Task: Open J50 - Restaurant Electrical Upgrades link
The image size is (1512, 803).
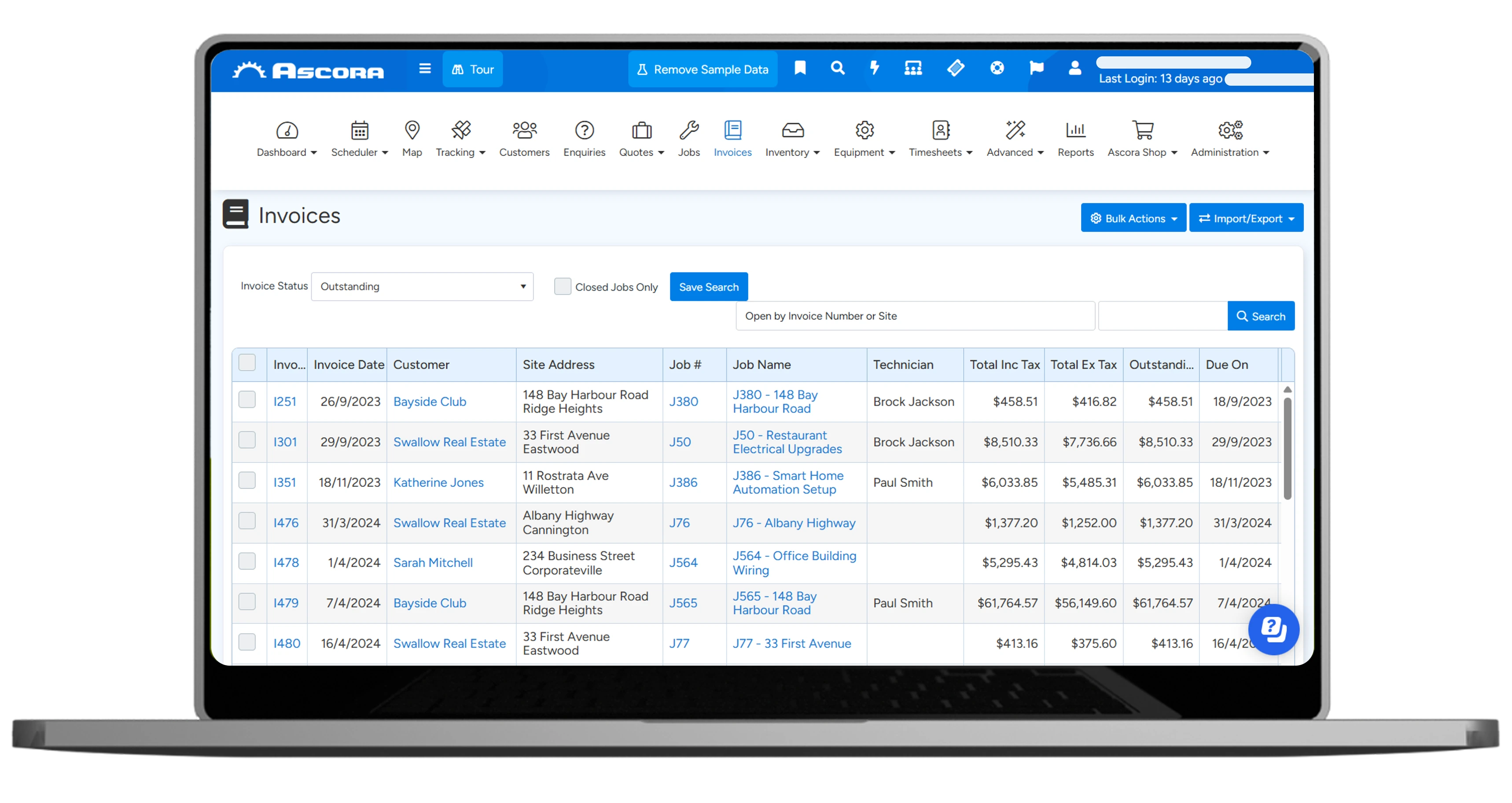Action: [x=787, y=442]
